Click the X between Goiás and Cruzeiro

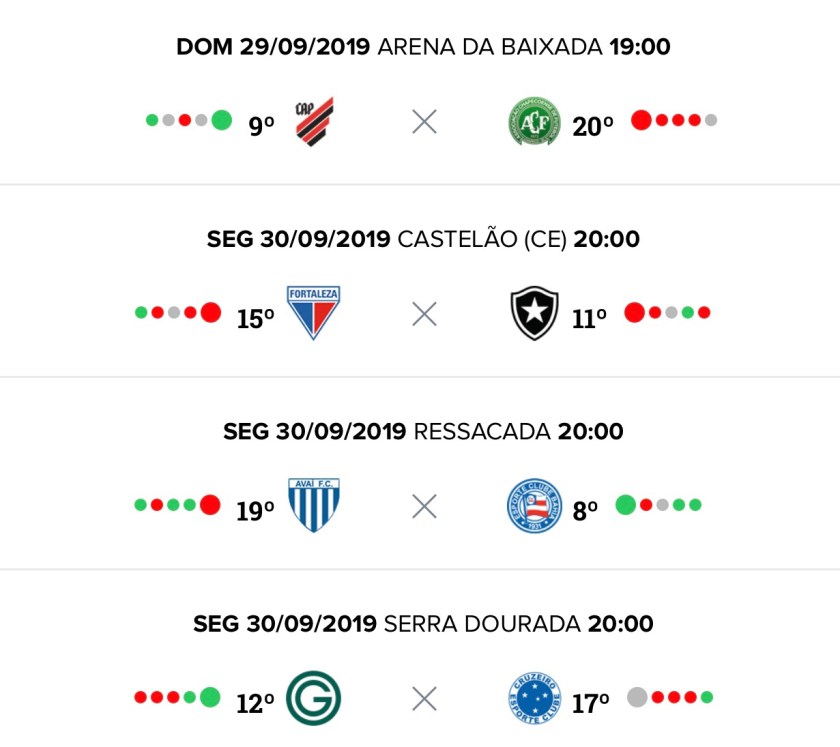tap(424, 699)
